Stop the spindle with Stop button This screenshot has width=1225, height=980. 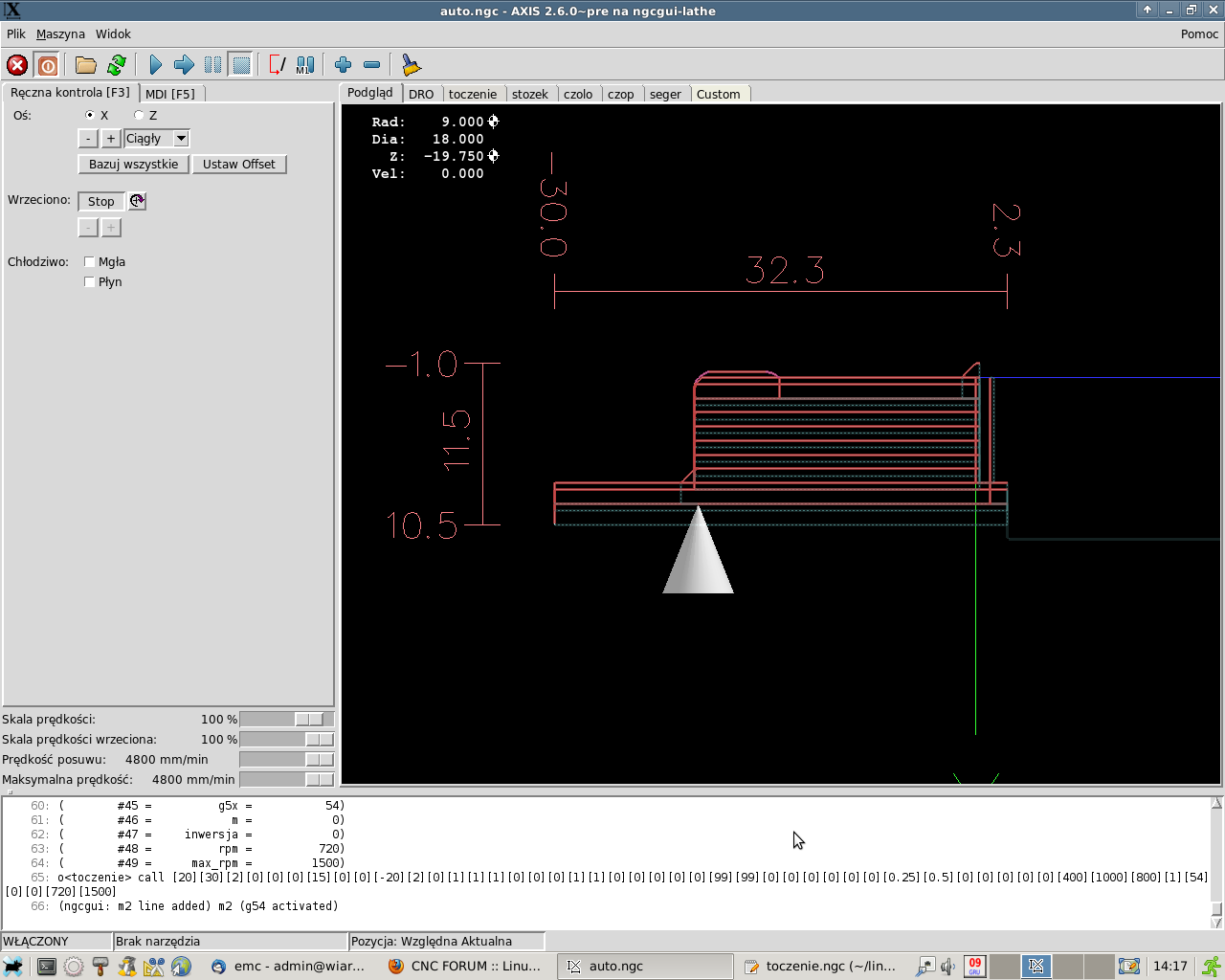click(x=101, y=201)
